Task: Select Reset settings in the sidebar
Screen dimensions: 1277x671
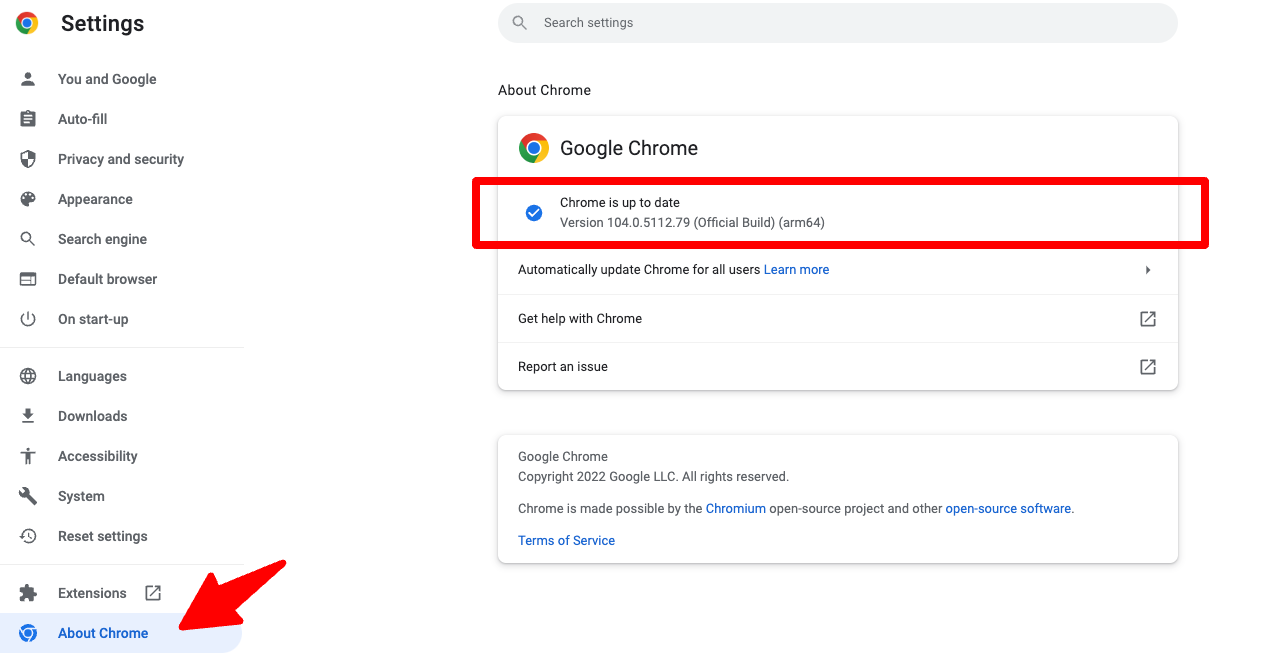Action: pyautogui.click(x=102, y=536)
